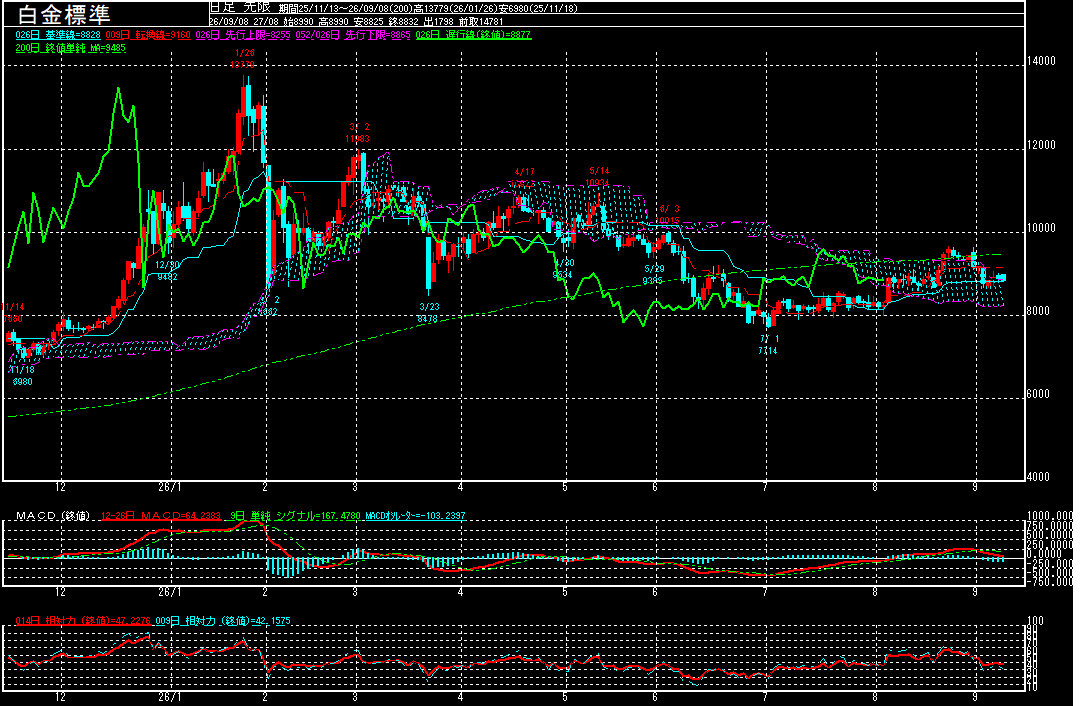
Task: Select the 5/14 high marker at 10934
Action: tap(599, 176)
